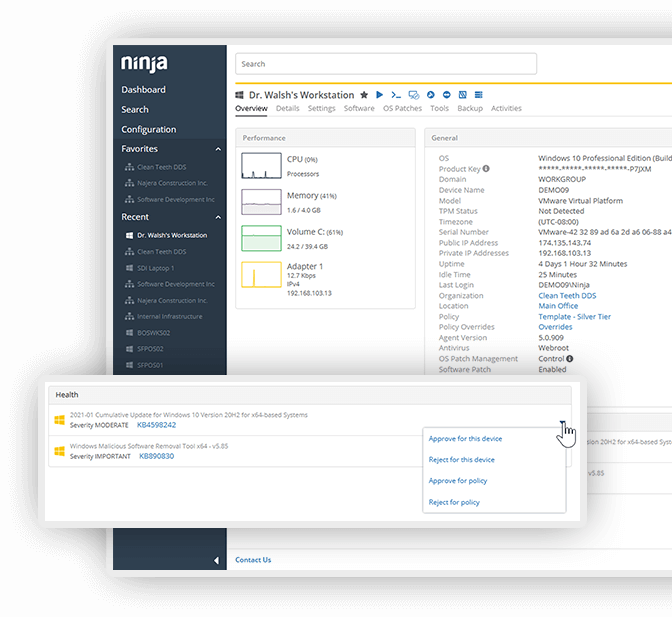Open Configuration in the sidebar

pos(149,129)
